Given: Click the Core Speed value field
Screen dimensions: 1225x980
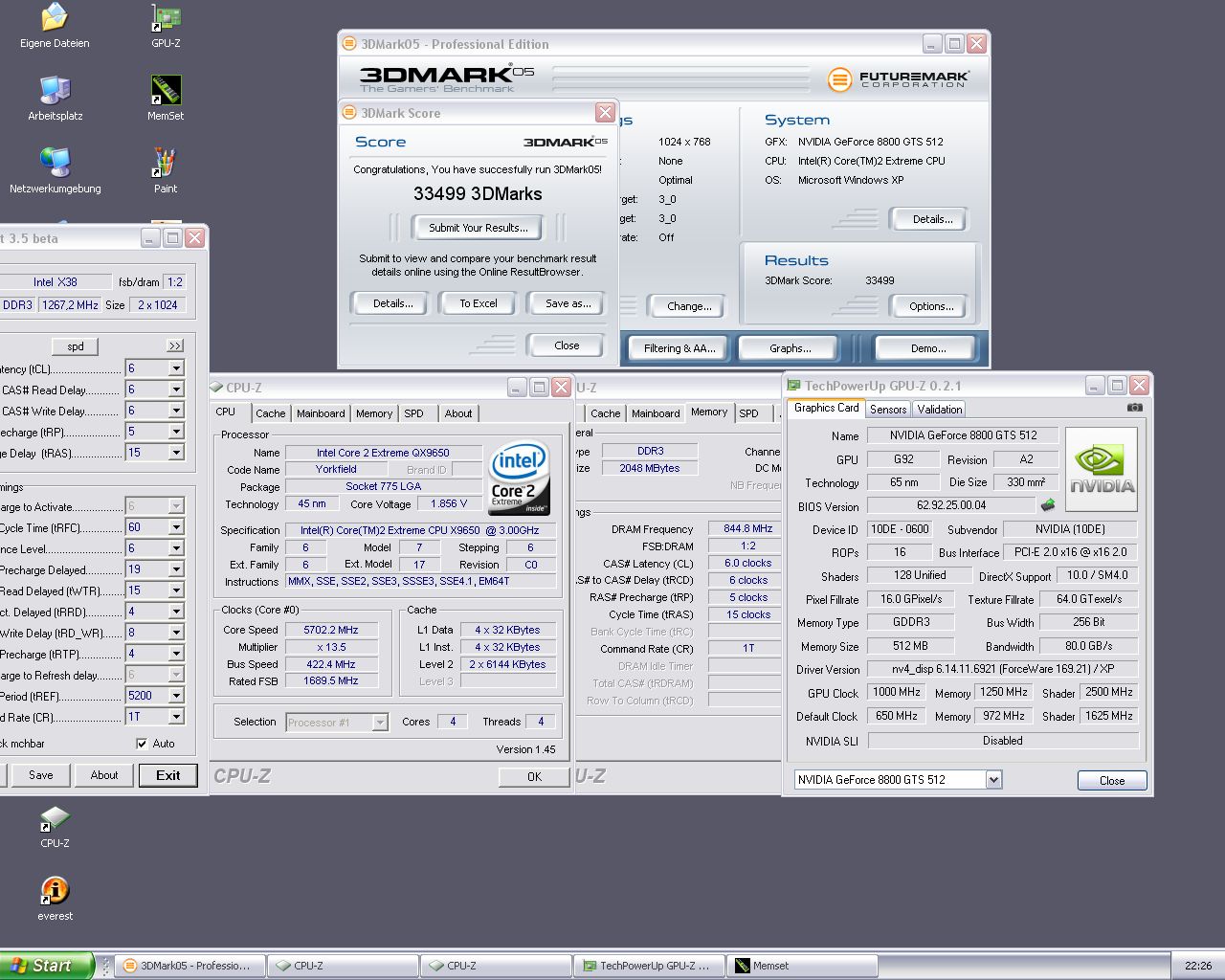Looking at the screenshot, I should [331, 630].
